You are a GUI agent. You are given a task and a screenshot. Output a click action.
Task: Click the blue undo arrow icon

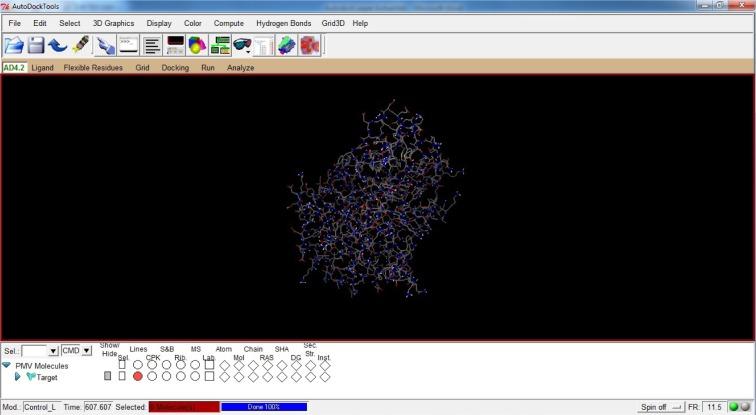[58, 45]
